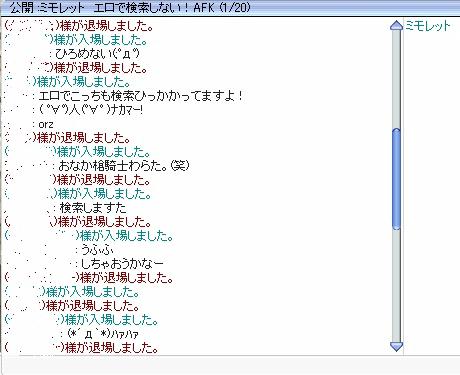Screen dimensions: 460x375
Task: Click the message おなか槍騎士わらた。(笑)
Action: (x=124, y=166)
